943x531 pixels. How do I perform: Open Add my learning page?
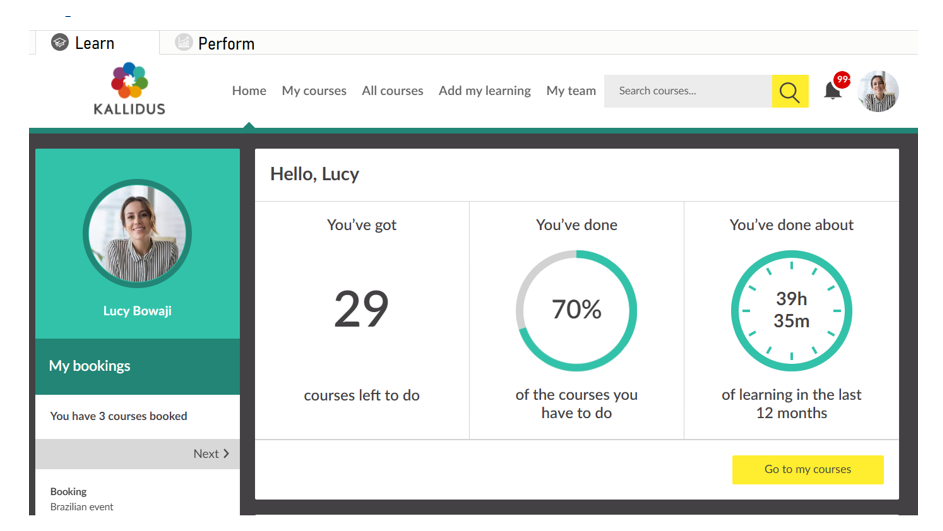pyautogui.click(x=484, y=91)
